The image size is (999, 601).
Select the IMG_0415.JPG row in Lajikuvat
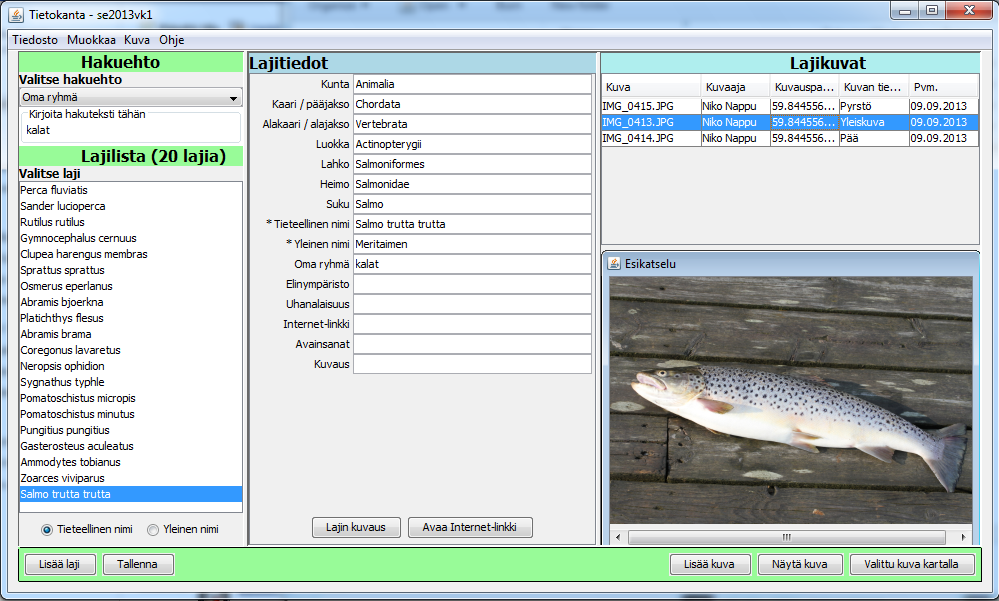650,105
